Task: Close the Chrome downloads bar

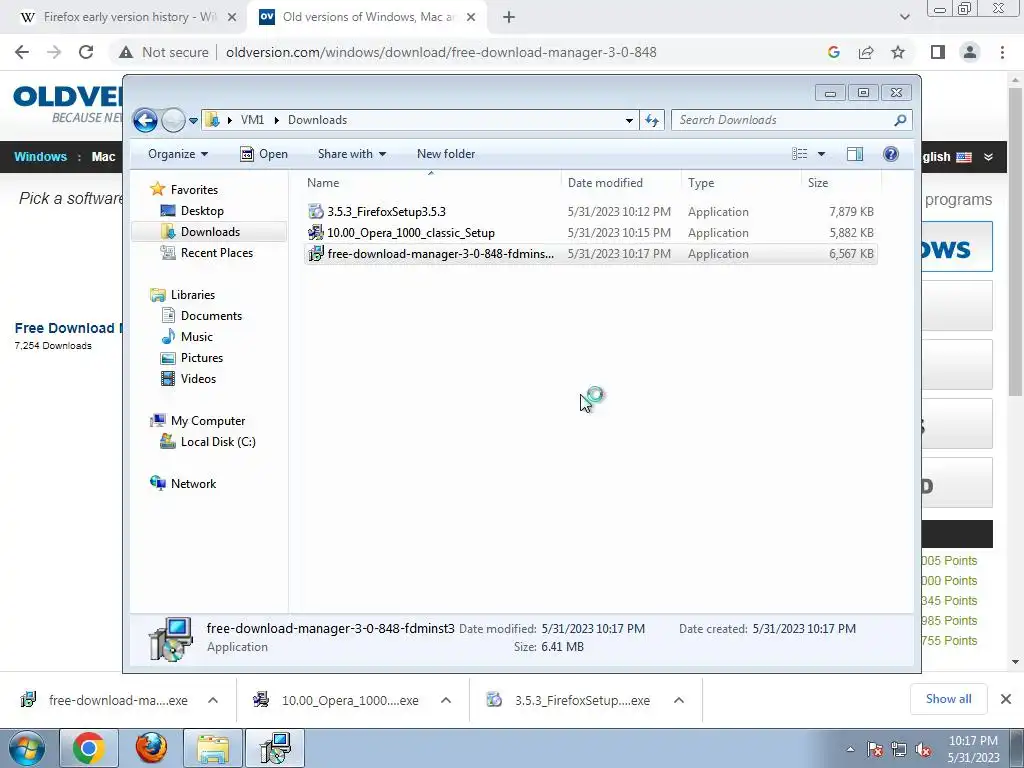Action: point(1006,699)
